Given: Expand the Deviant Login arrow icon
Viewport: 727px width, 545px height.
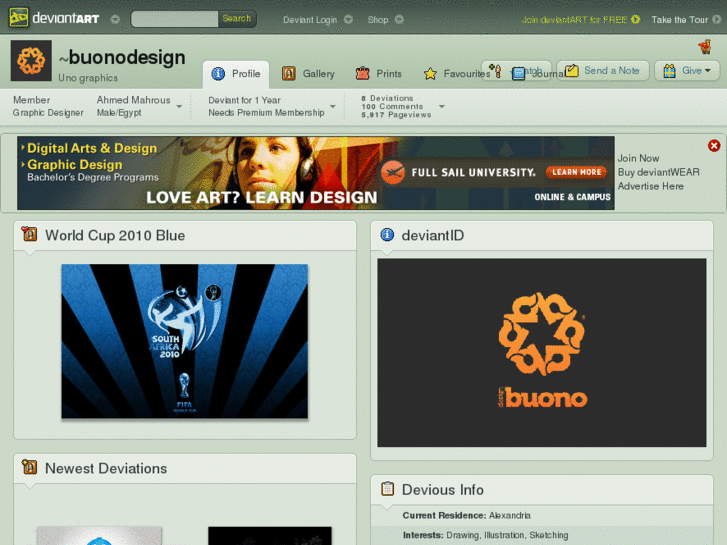Looking at the screenshot, I should point(348,19).
